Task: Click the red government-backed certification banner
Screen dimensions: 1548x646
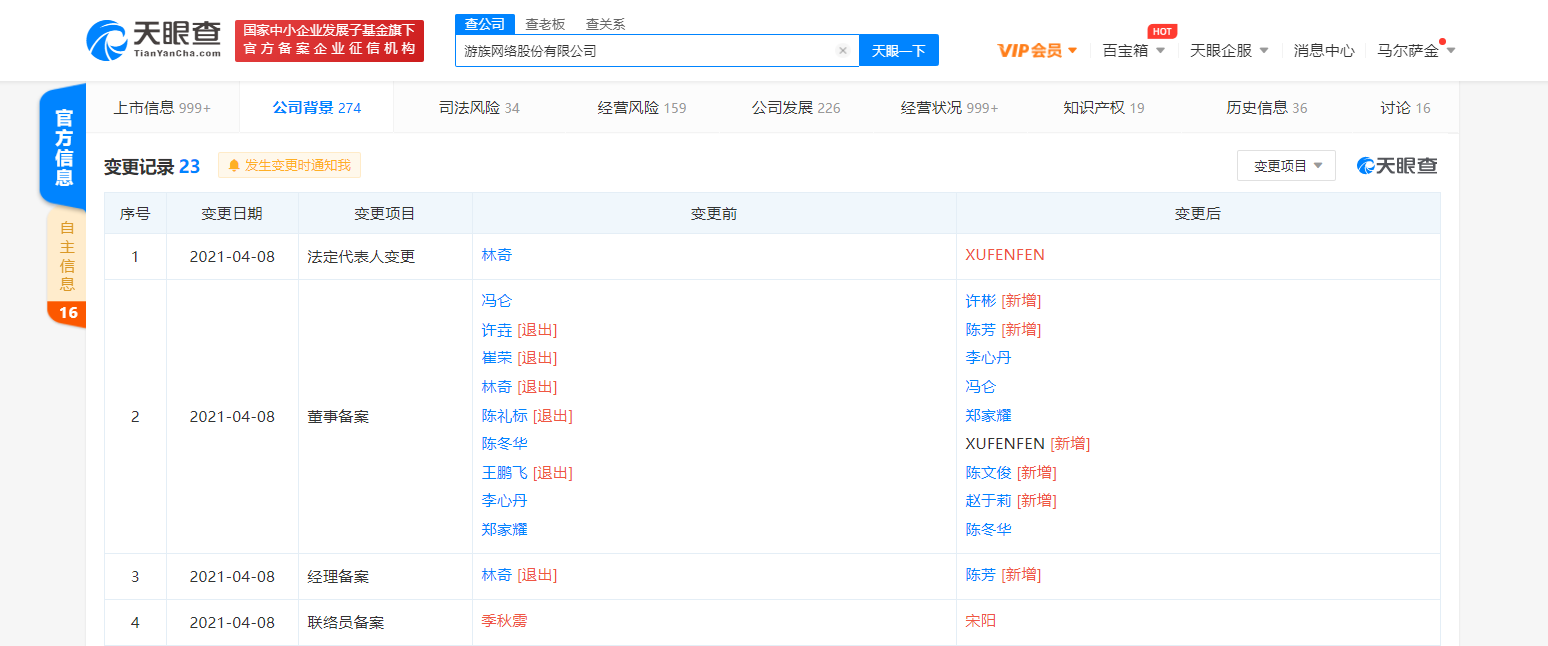Action: 329,41
